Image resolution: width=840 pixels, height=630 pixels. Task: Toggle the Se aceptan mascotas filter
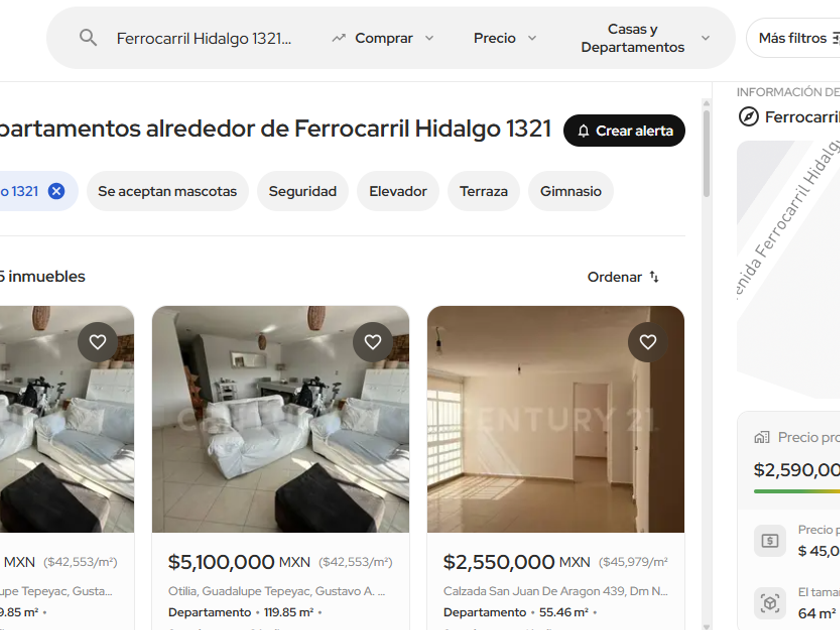(167, 191)
